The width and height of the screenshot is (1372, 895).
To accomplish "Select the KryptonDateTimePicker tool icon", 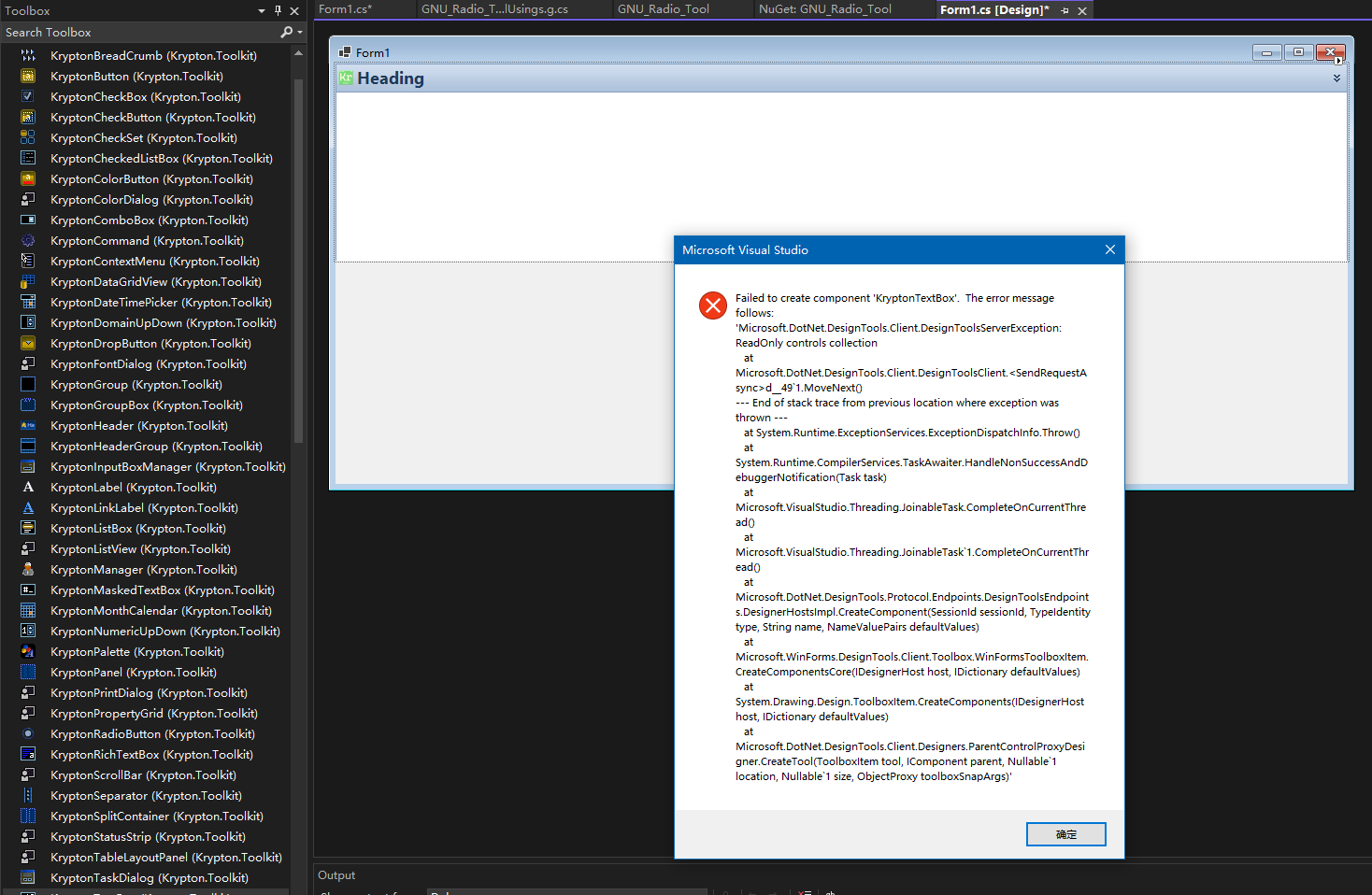I will (26, 302).
